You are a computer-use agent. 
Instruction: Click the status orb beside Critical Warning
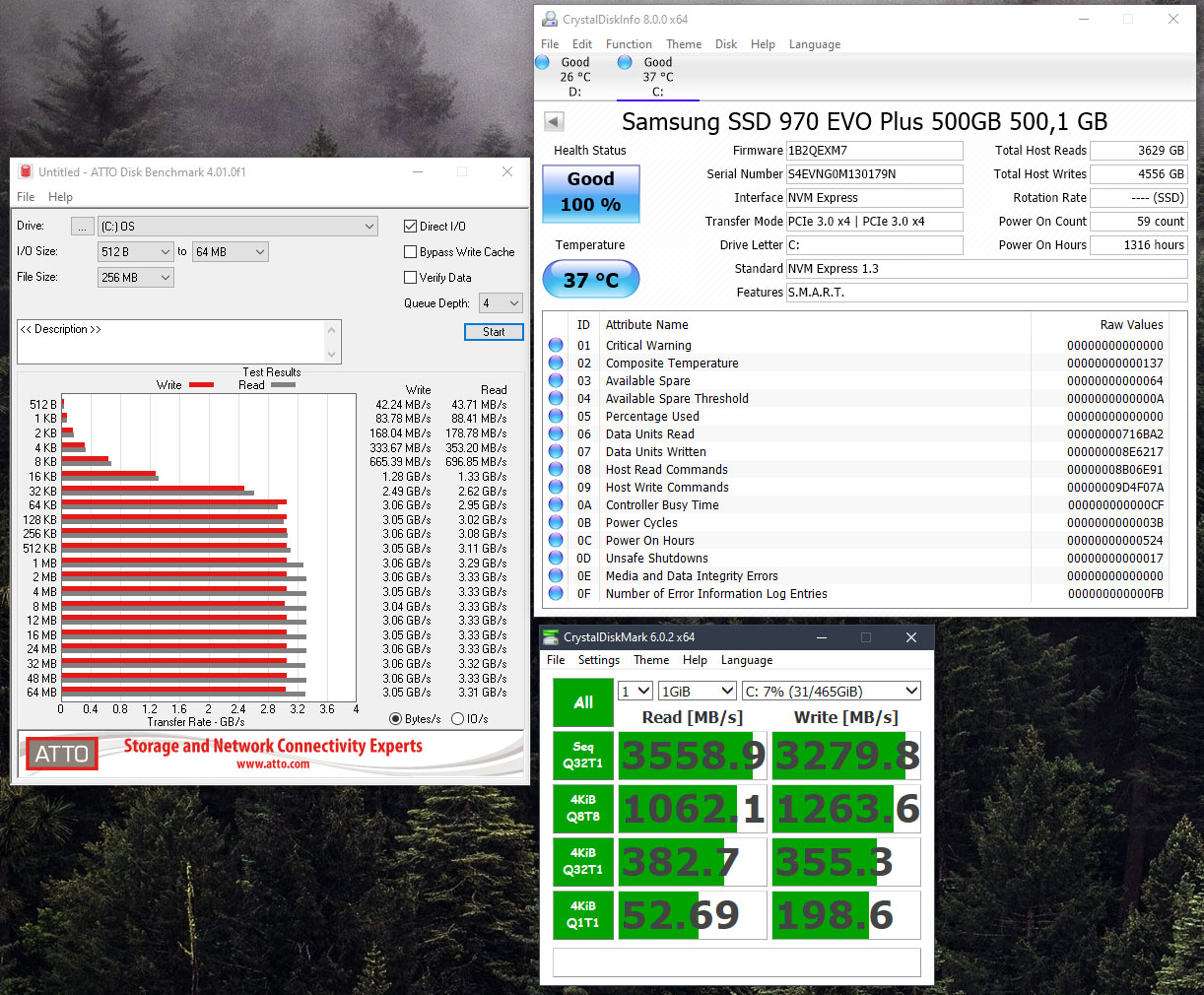click(556, 345)
